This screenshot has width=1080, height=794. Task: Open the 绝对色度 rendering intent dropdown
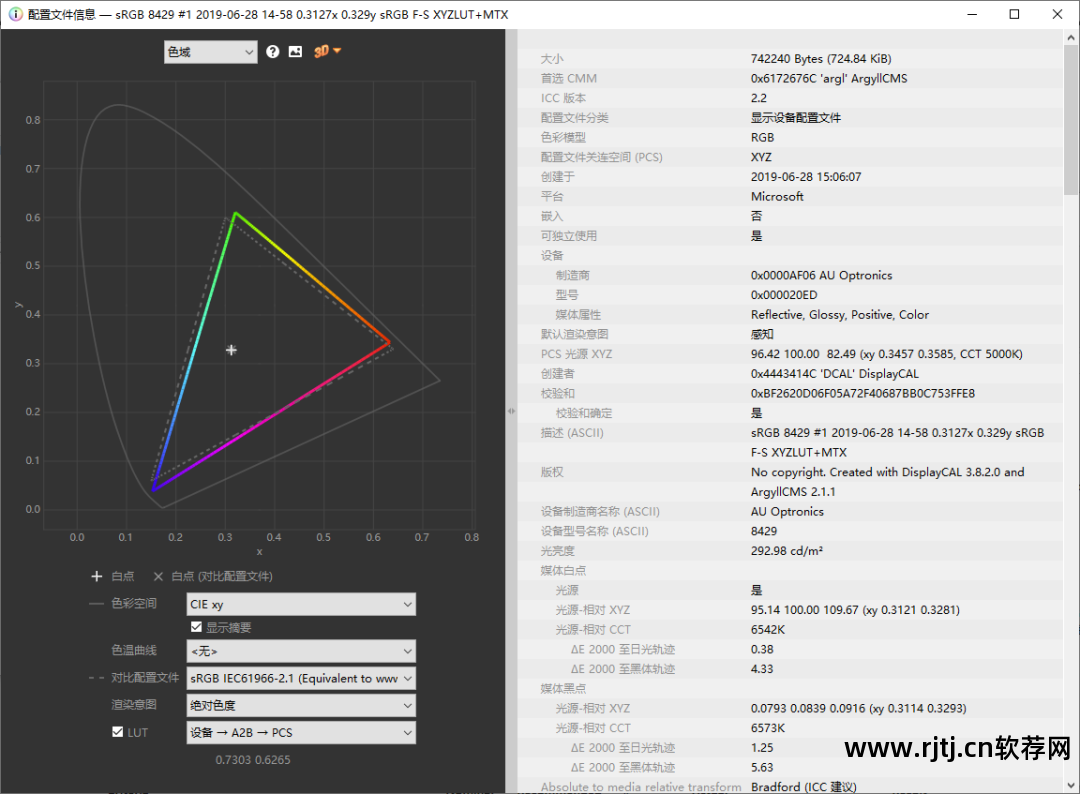(301, 705)
